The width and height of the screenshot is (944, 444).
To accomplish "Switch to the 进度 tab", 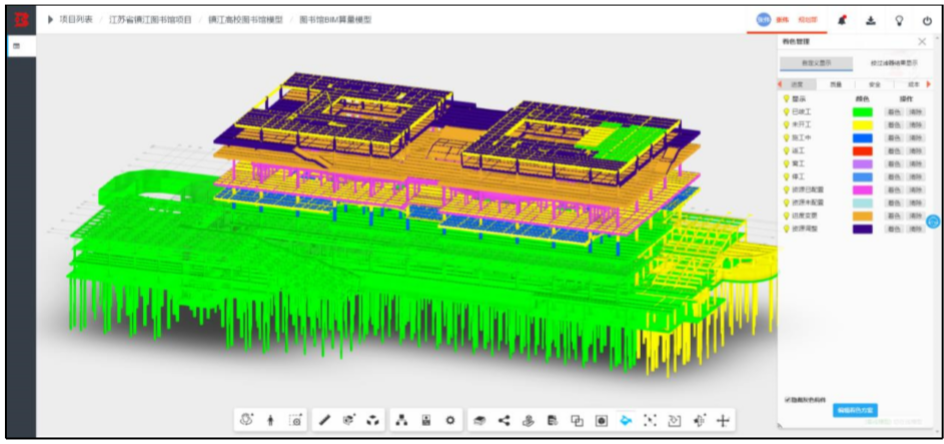I will coord(798,85).
